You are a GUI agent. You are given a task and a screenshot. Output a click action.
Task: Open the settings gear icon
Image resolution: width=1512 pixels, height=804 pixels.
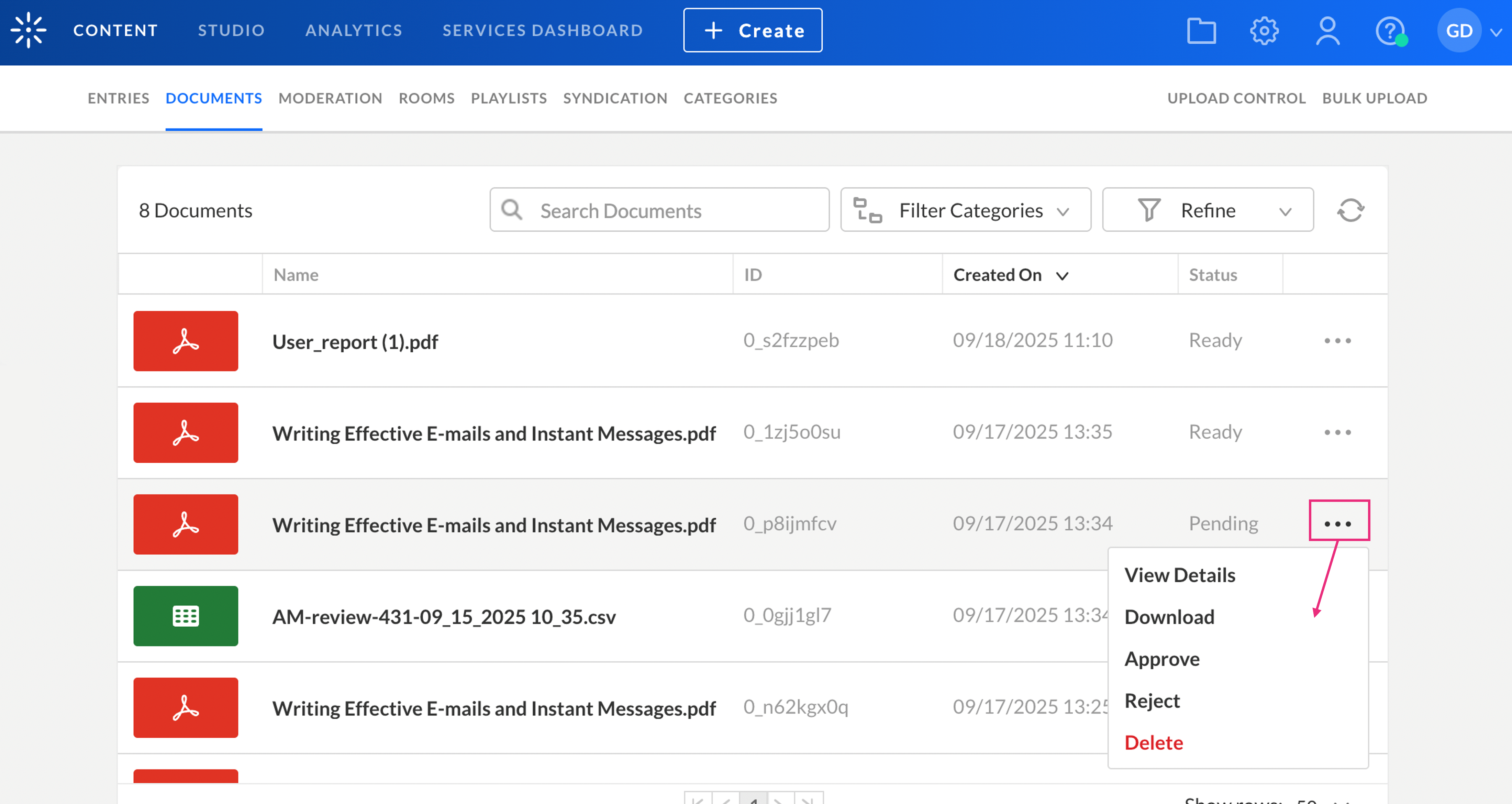coord(1264,31)
